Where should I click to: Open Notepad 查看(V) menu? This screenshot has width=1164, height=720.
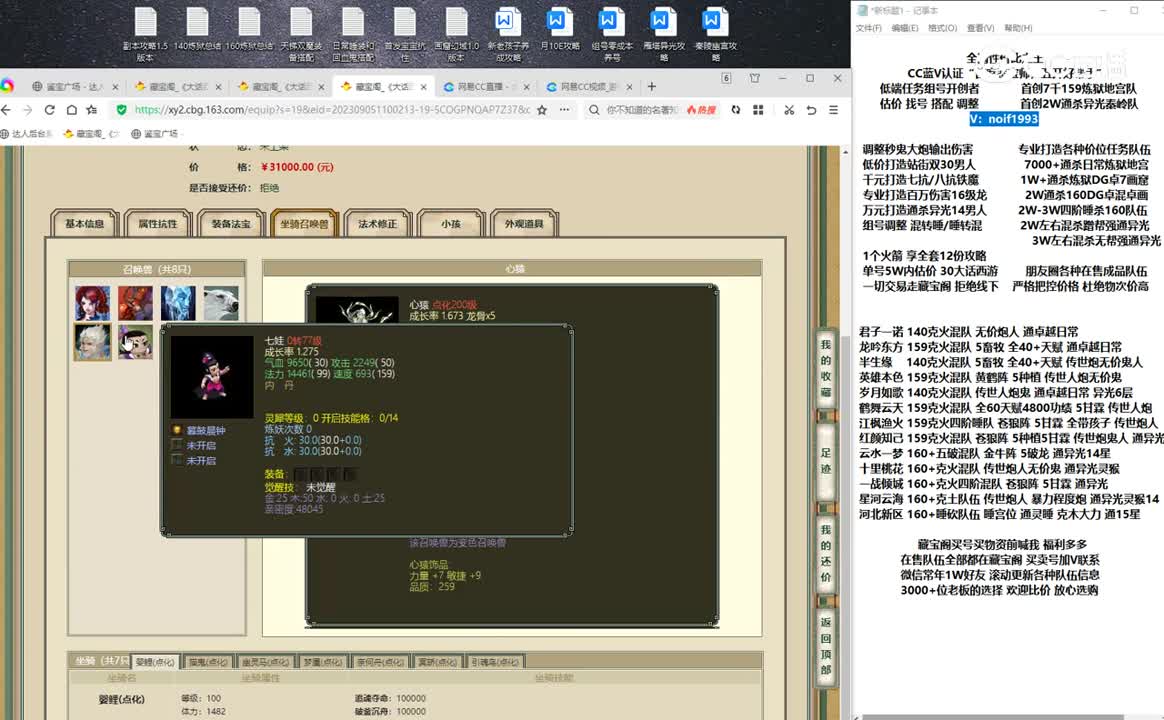980,28
